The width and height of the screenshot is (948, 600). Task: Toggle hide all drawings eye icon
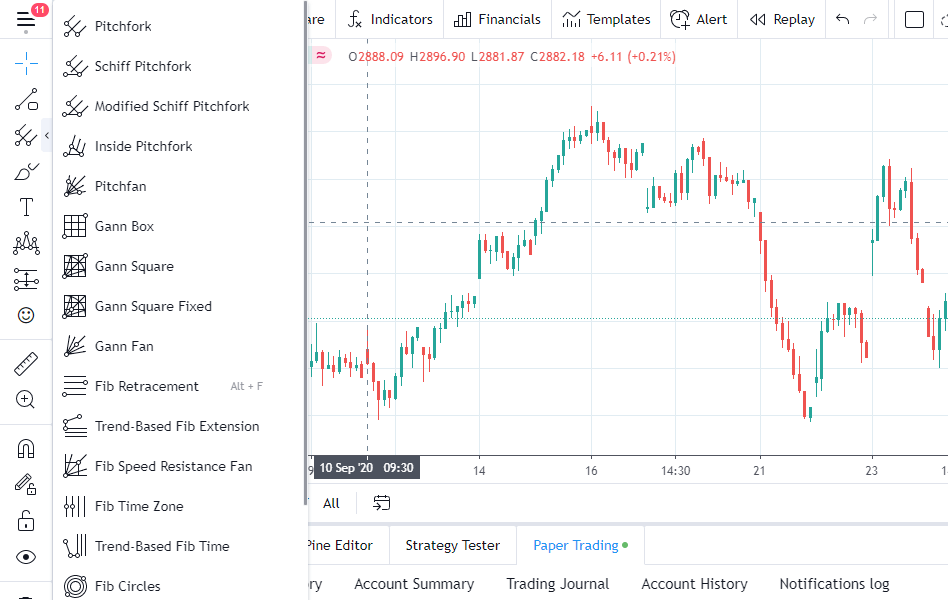tap(26, 557)
